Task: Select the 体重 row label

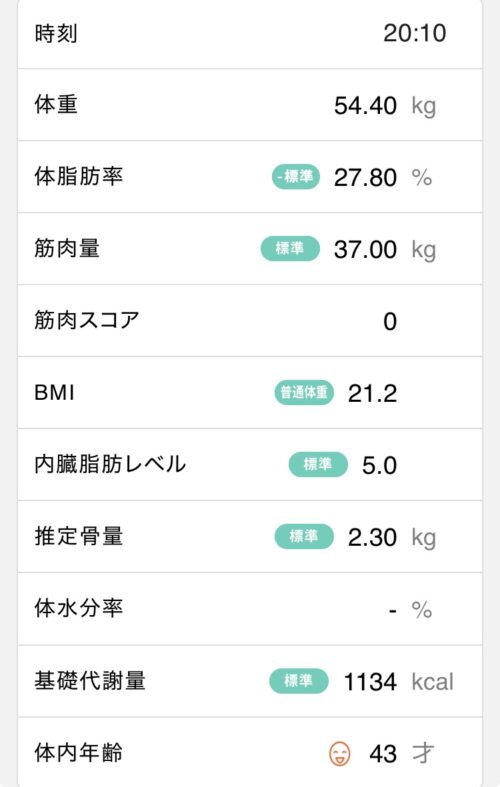Action: [x=56, y=105]
